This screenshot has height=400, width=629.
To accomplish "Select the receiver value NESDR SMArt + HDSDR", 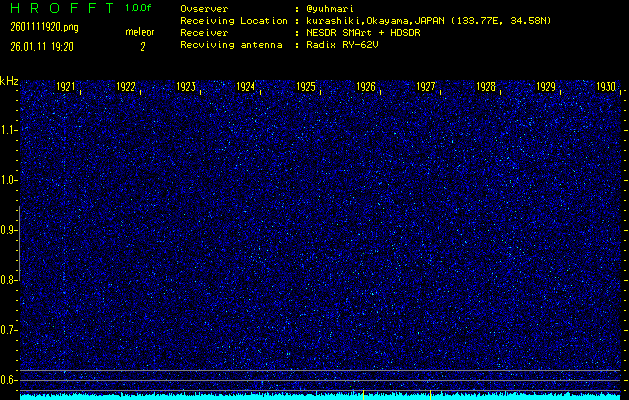I will pyautogui.click(x=363, y=33).
